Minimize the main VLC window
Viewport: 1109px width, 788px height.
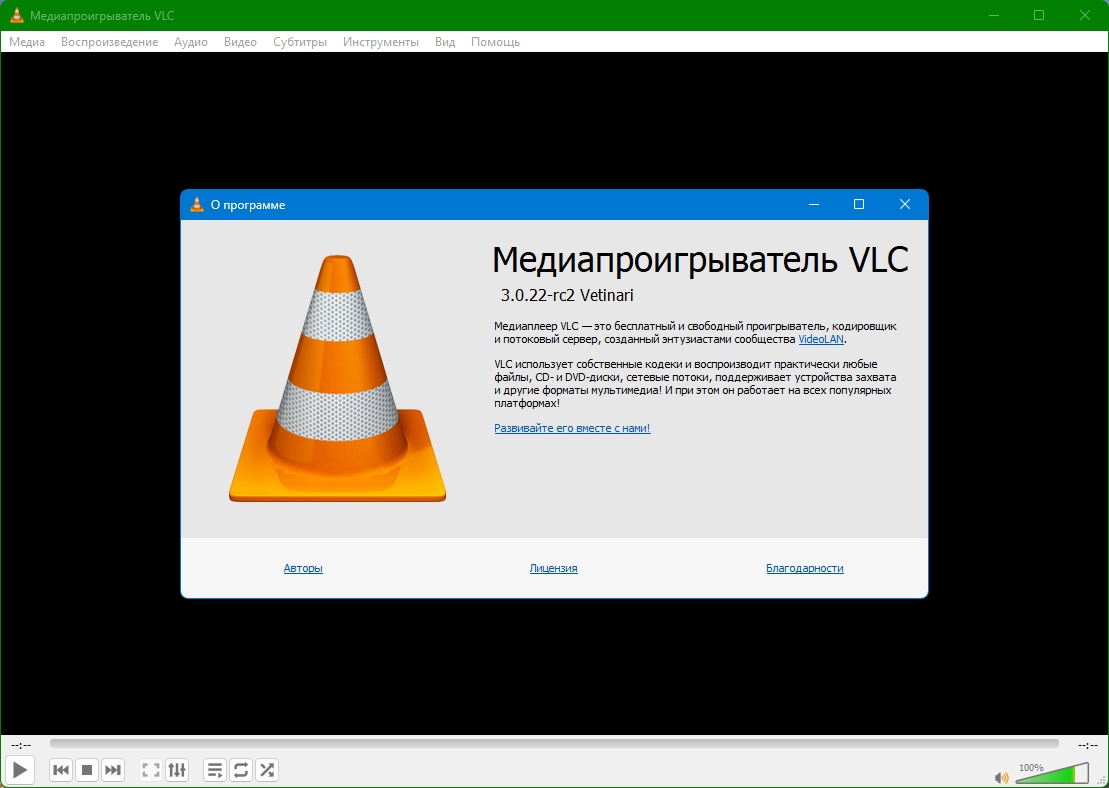[x=994, y=15]
